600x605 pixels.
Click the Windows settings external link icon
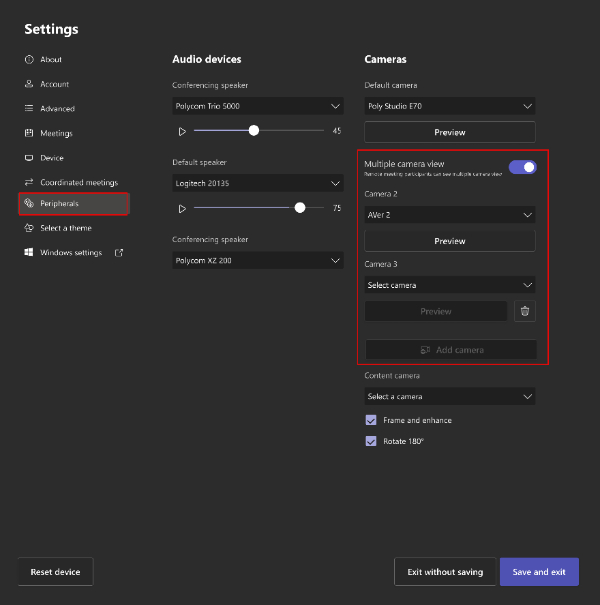coord(119,252)
